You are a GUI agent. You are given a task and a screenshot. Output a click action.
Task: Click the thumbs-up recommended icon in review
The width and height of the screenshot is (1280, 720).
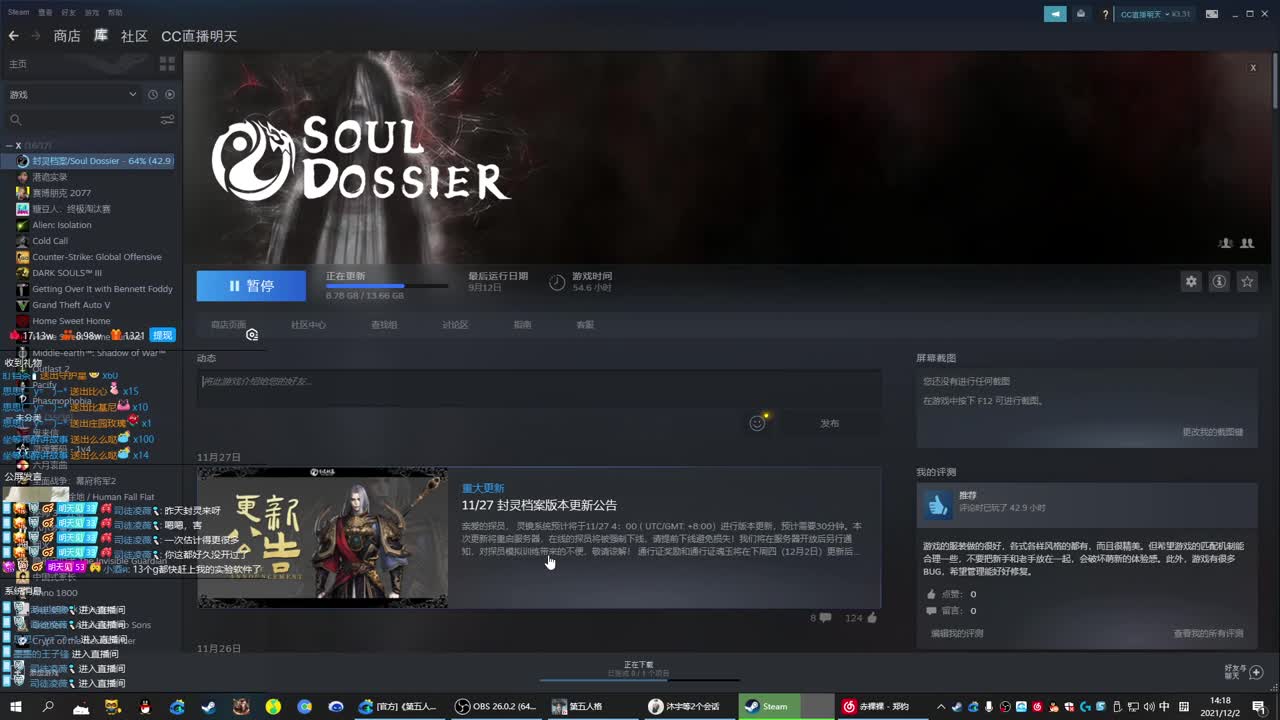(x=937, y=504)
